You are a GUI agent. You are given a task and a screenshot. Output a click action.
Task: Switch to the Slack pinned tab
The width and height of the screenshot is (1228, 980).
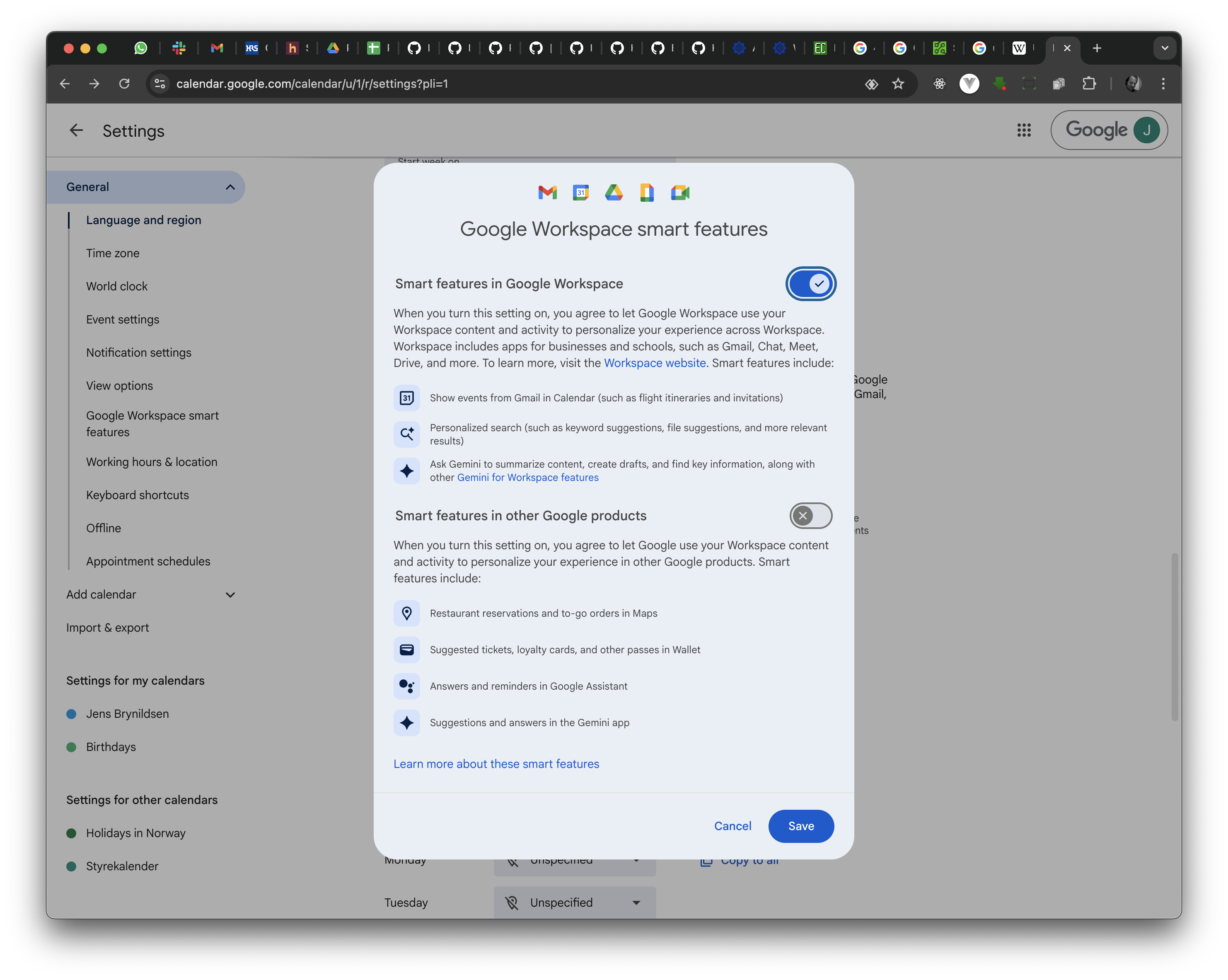[x=179, y=48]
